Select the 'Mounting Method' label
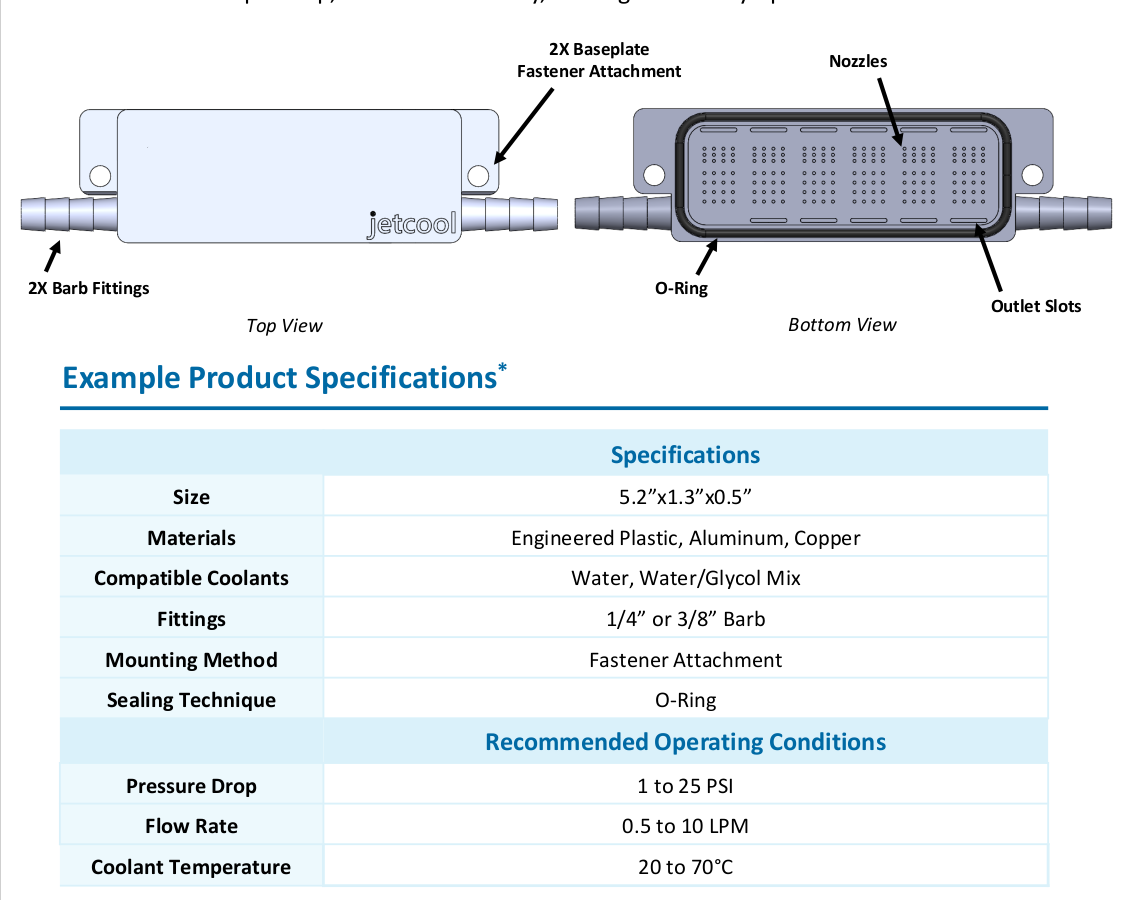 point(191,660)
